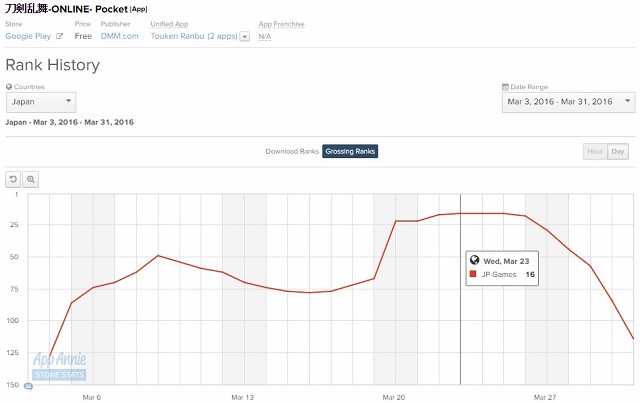Viewport: 640px width, 403px height.
Task: Expand the Touken Ranbu unified app arrow
Action: [244, 36]
